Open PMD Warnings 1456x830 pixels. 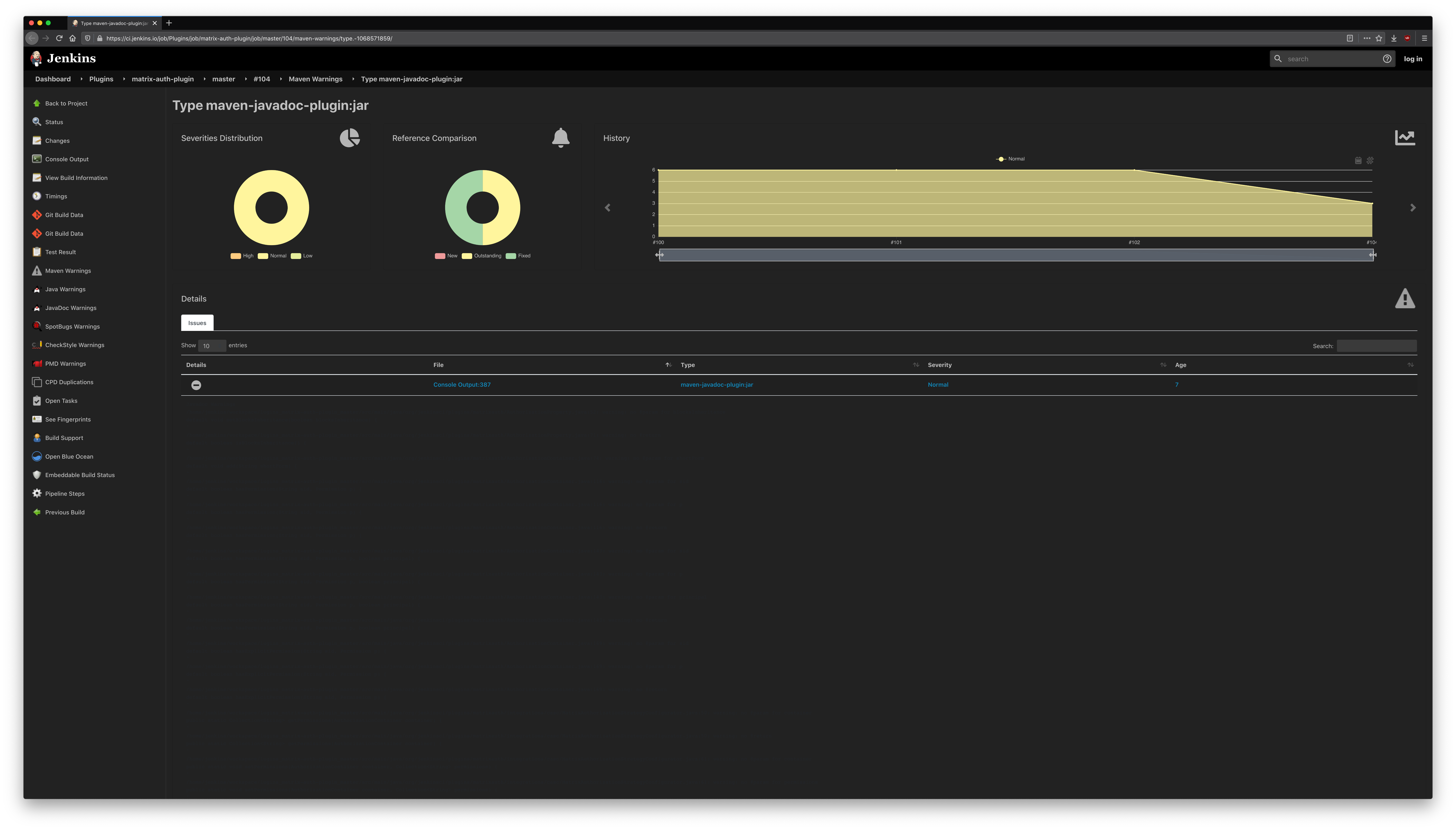point(66,364)
